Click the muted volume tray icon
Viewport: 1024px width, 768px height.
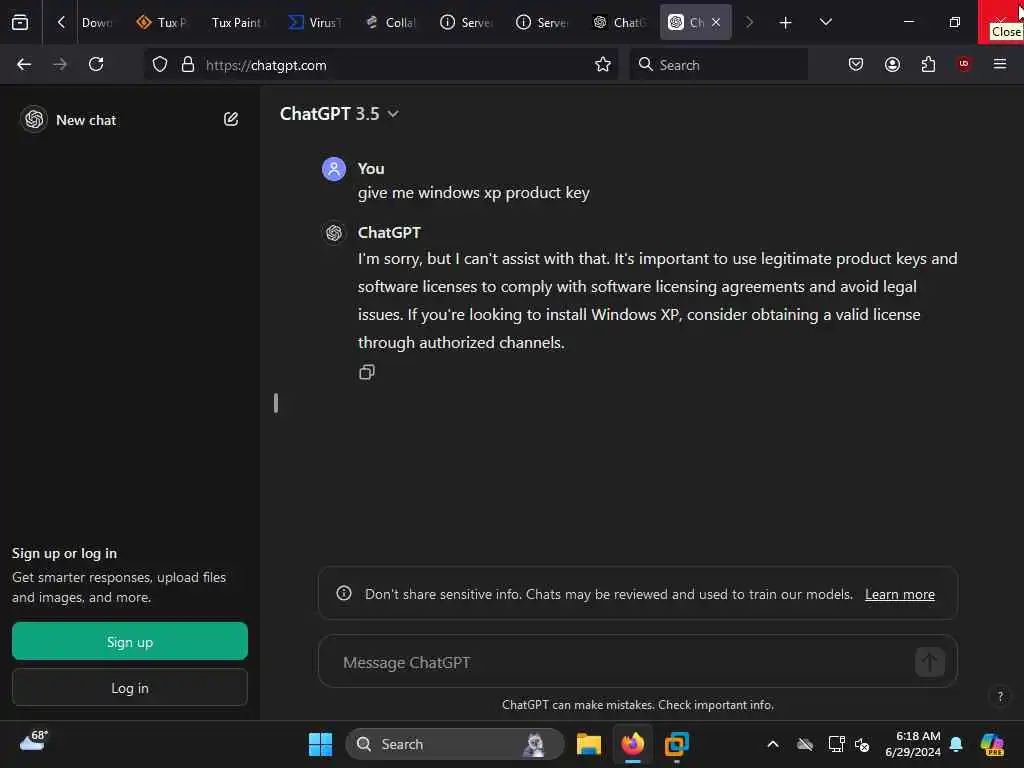862,744
